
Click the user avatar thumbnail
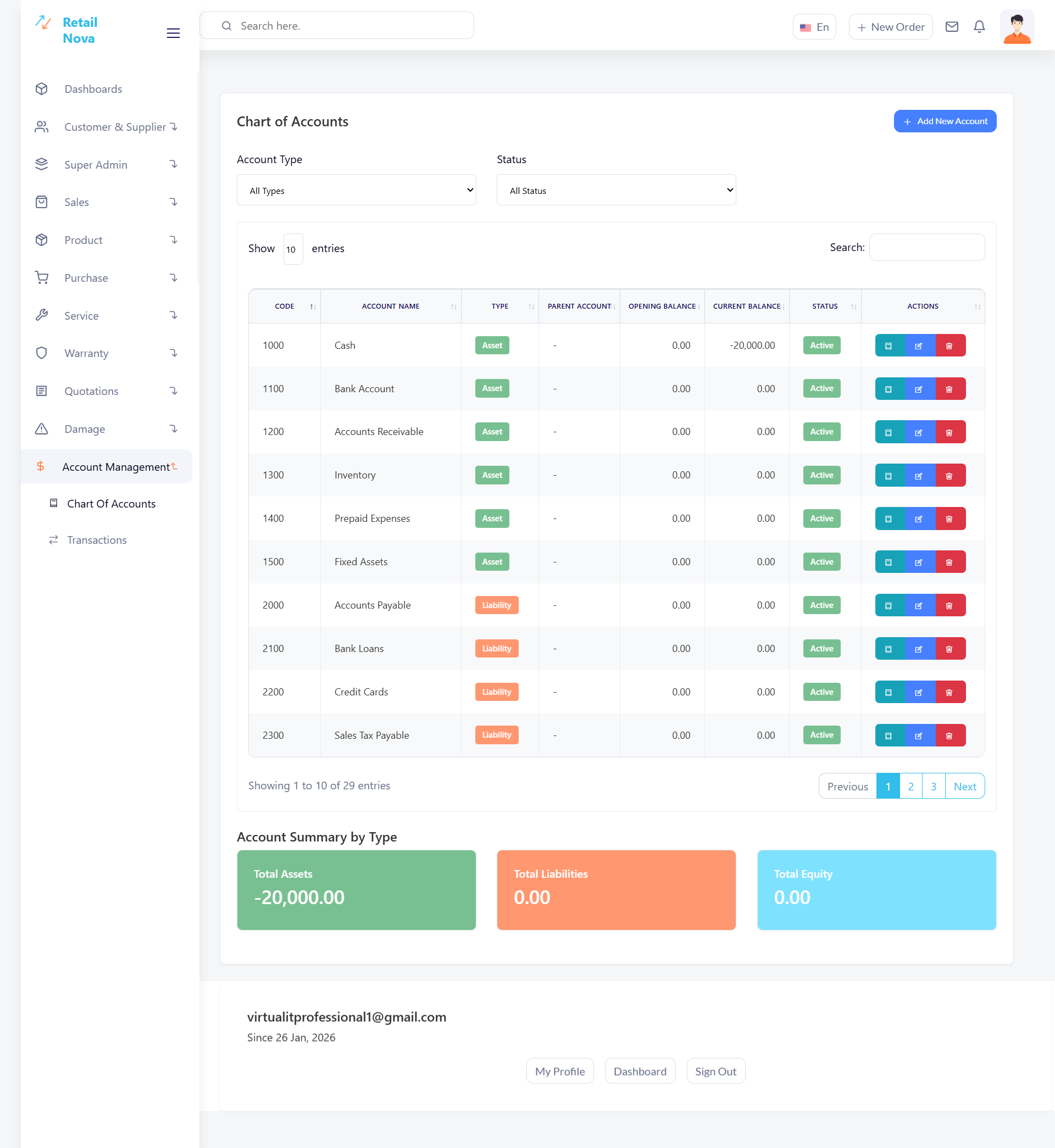pyautogui.click(x=1017, y=27)
